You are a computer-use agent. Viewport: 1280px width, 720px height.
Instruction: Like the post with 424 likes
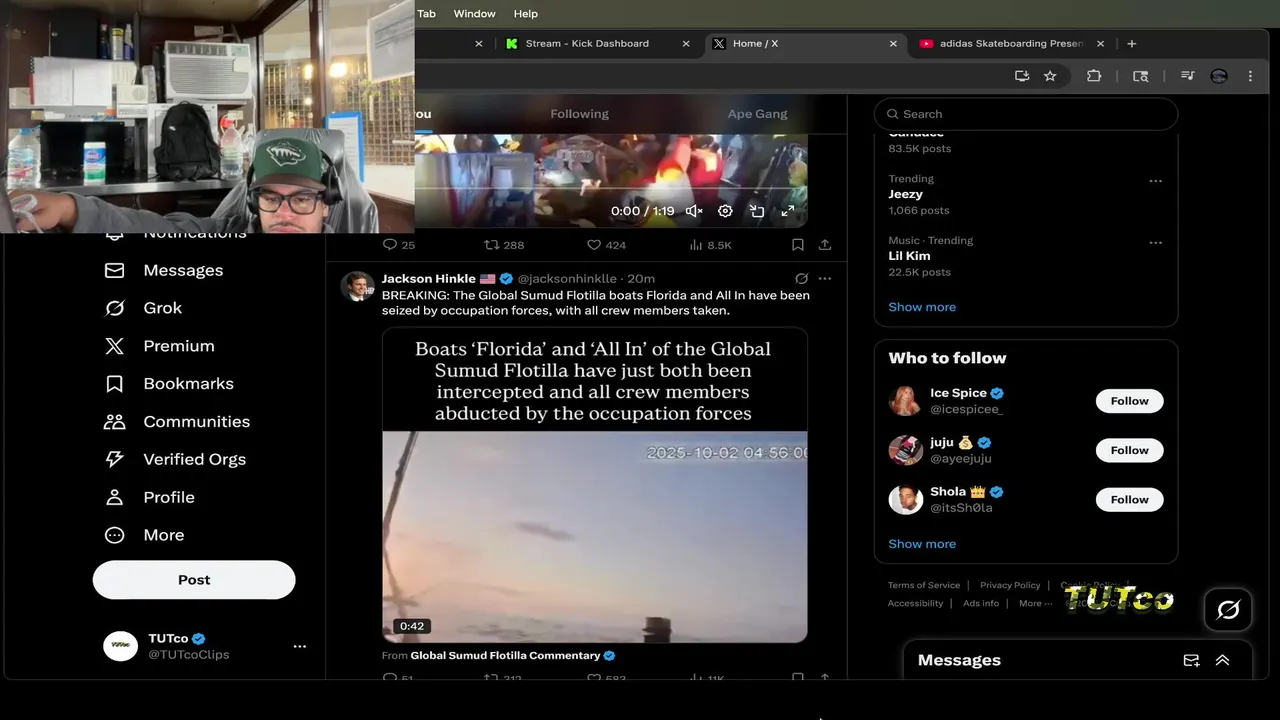pos(606,245)
